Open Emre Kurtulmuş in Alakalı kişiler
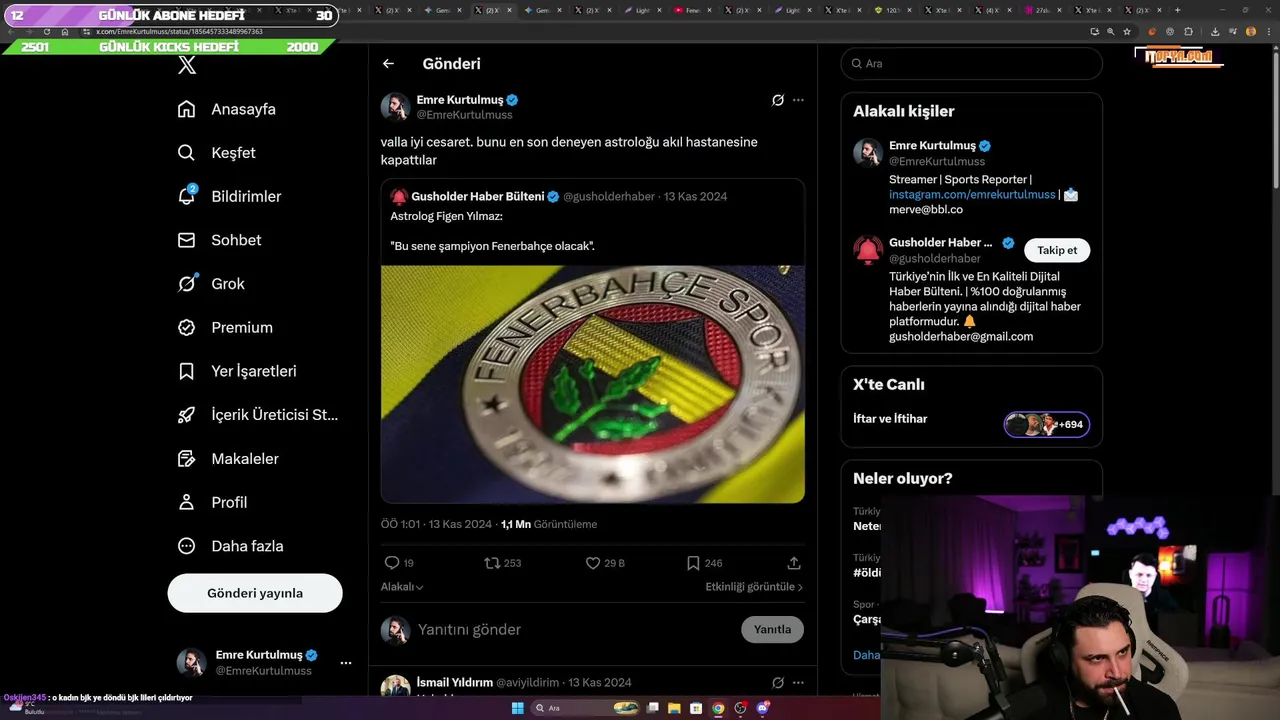Screen dimensions: 1280x720 pos(932,145)
